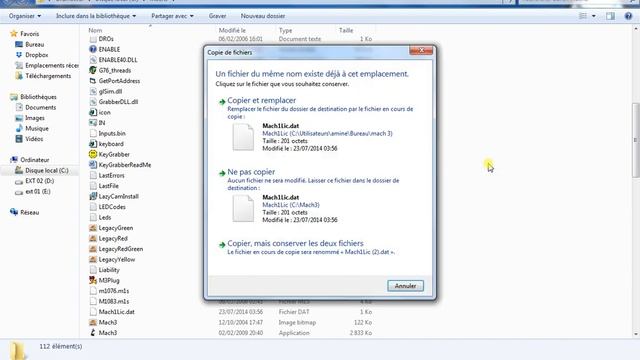Select Ordinateur in the sidebar
The image size is (640, 360).
pos(30,160)
